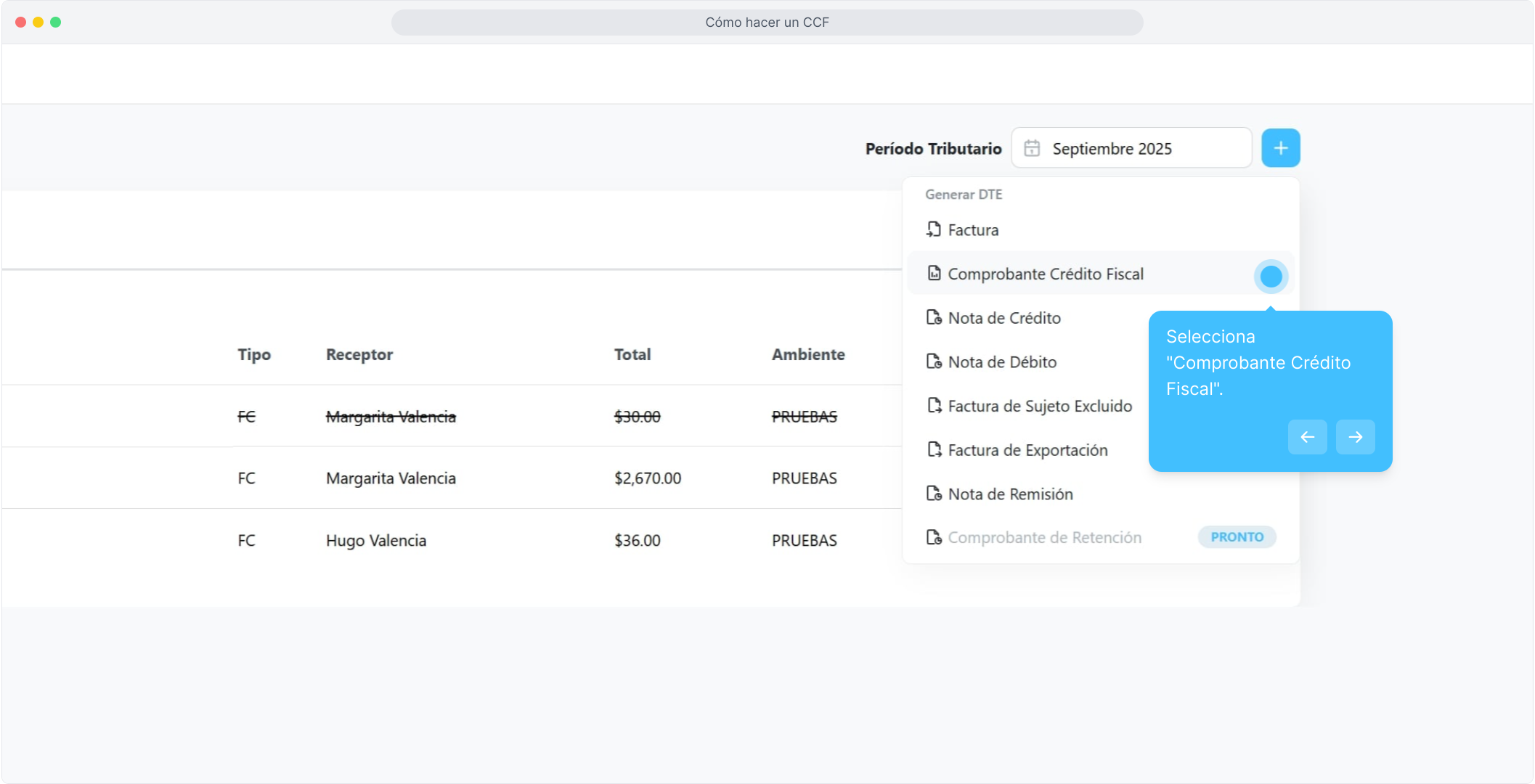The width and height of the screenshot is (1535, 784).
Task: Click the Factura document icon
Action: (934, 229)
